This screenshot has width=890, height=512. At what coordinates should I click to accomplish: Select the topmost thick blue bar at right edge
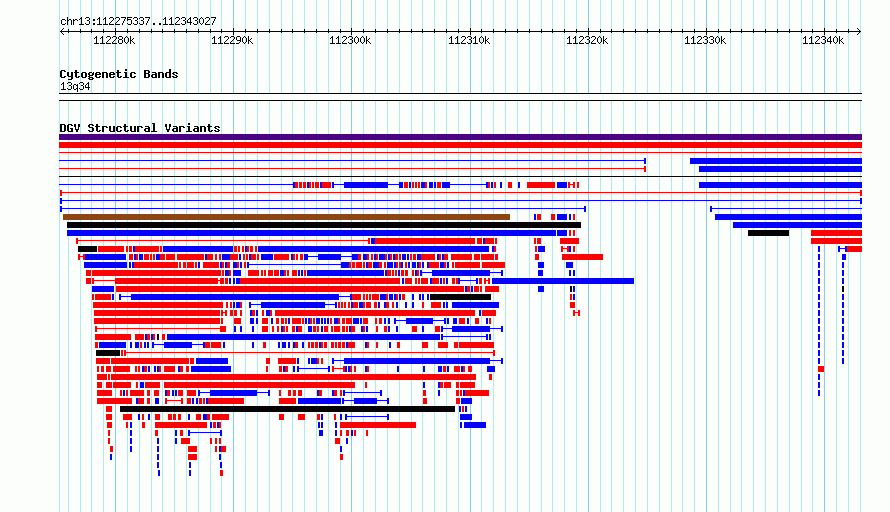776,161
